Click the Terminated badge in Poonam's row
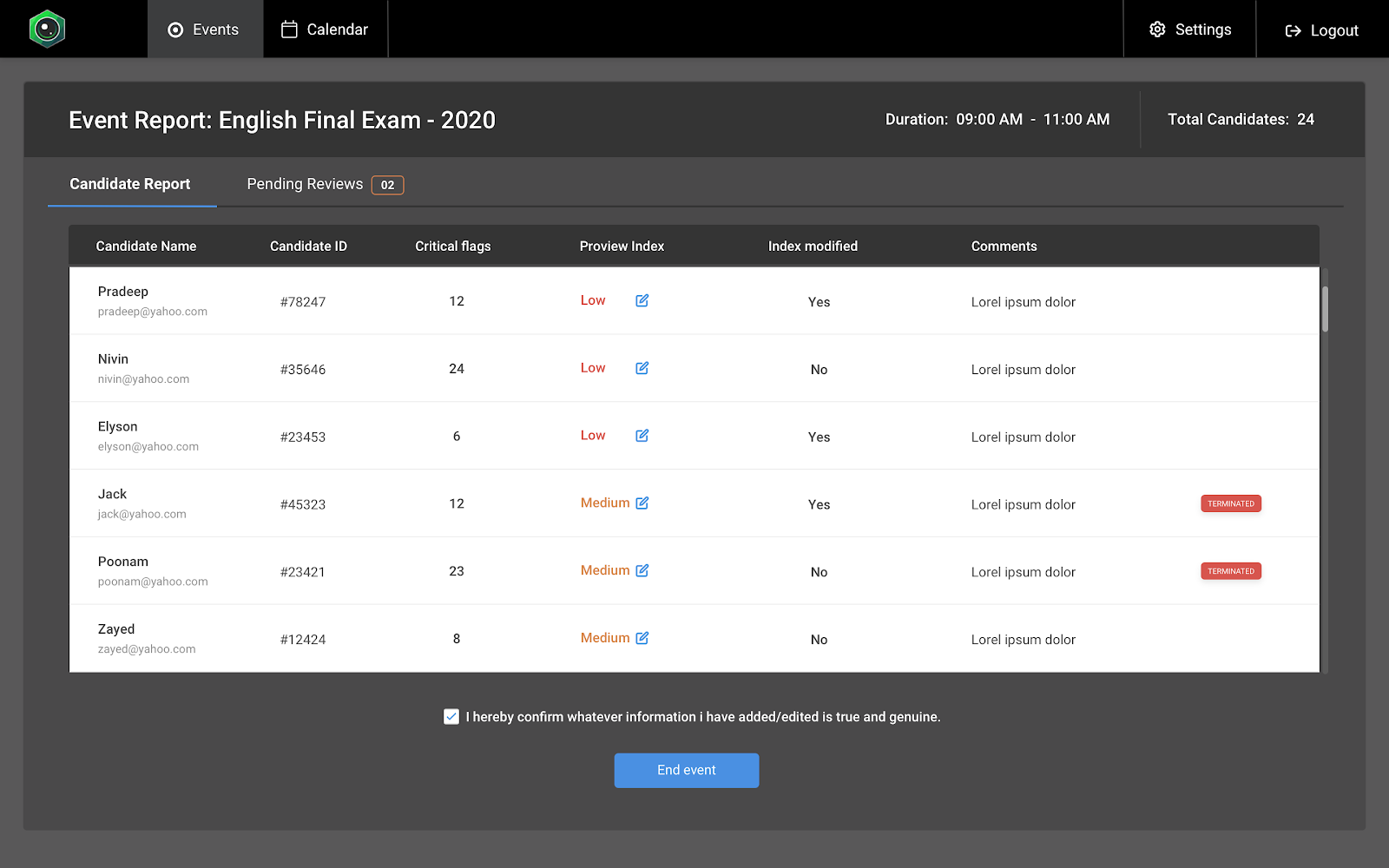This screenshot has width=1389, height=868. coord(1230,571)
